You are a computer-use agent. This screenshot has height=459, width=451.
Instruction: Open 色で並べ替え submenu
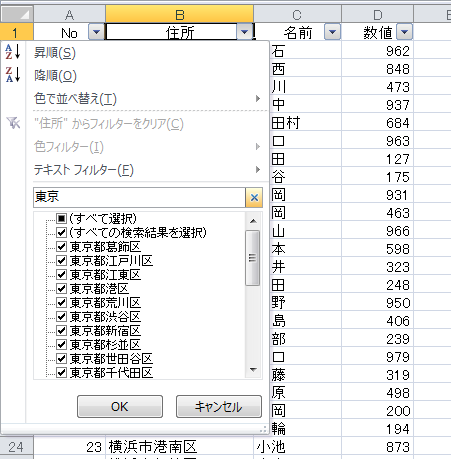(148, 99)
